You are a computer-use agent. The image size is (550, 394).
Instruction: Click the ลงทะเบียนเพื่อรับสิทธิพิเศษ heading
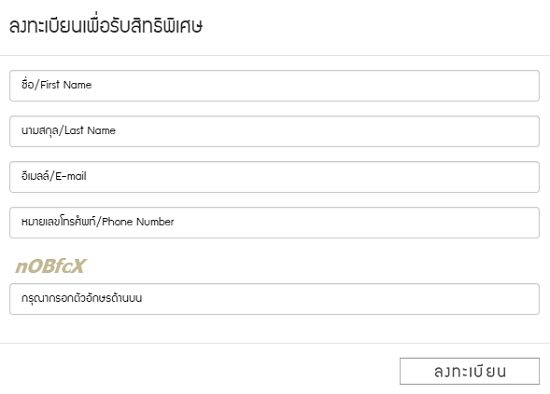click(106, 26)
